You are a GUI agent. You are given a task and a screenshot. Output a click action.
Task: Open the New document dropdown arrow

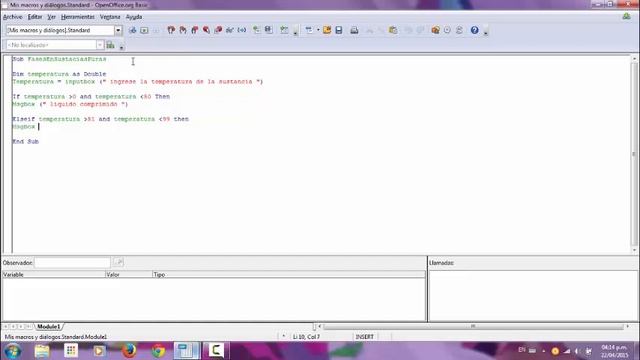(318, 30)
